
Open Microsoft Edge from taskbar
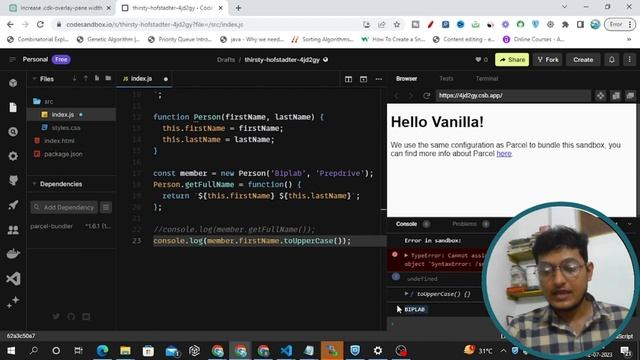(x=102, y=351)
